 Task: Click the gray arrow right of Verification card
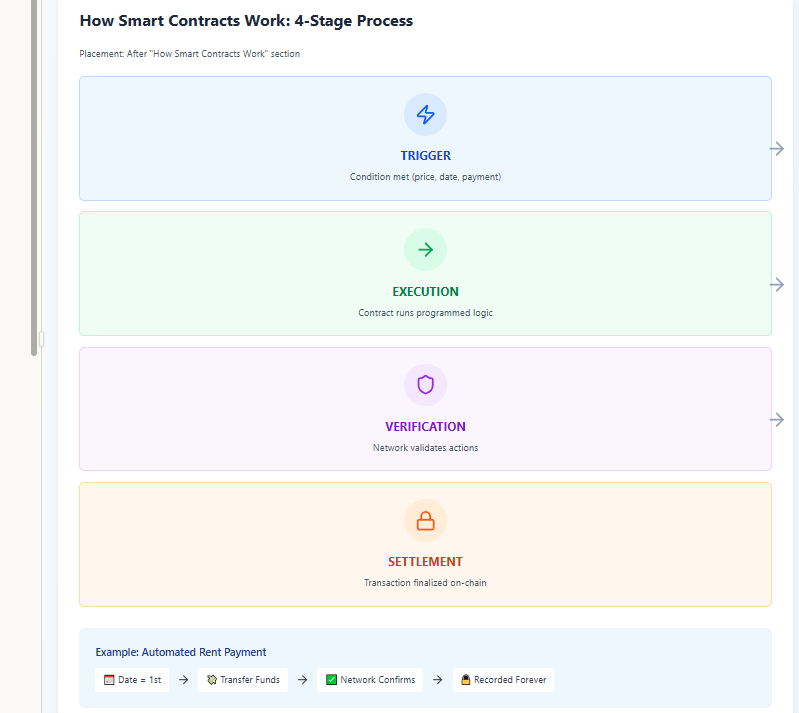pyautogui.click(x=777, y=420)
